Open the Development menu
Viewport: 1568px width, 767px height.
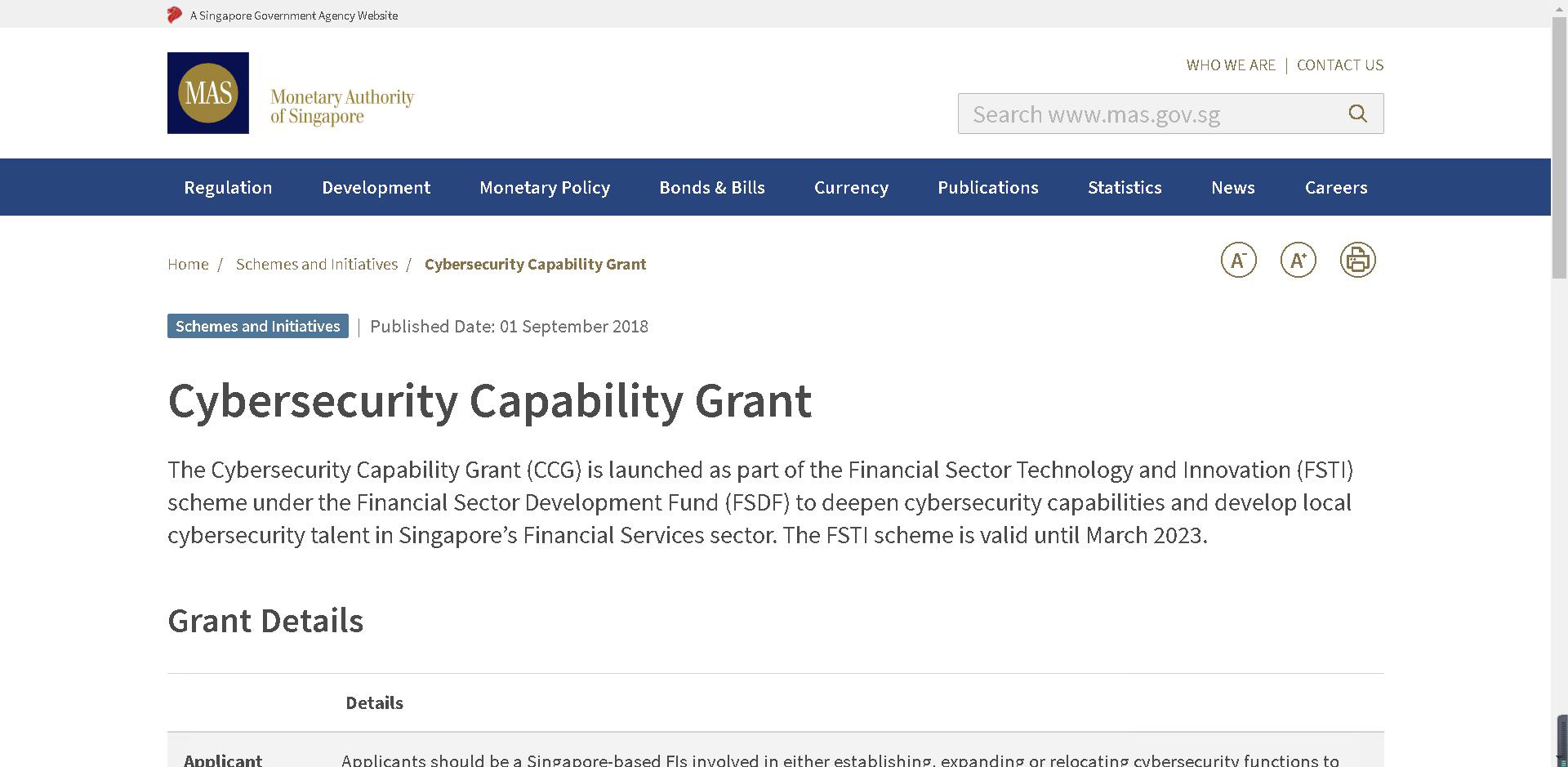376,187
